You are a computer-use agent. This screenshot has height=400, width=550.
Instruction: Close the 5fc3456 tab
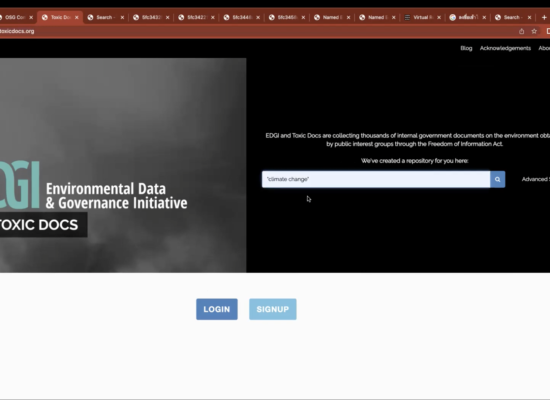pos(303,17)
